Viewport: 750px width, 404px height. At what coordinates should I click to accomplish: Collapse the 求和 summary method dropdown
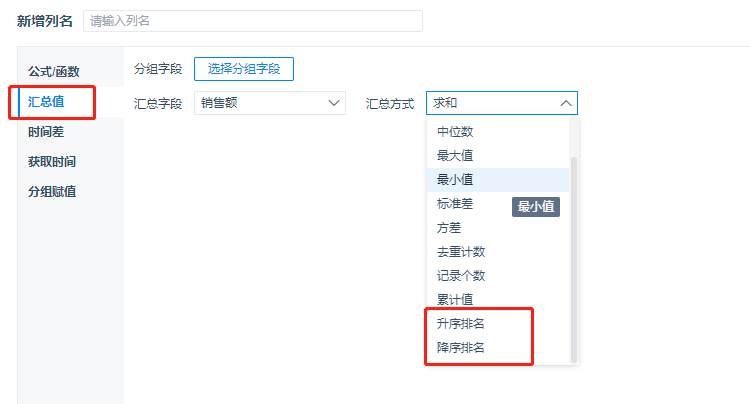click(502, 103)
